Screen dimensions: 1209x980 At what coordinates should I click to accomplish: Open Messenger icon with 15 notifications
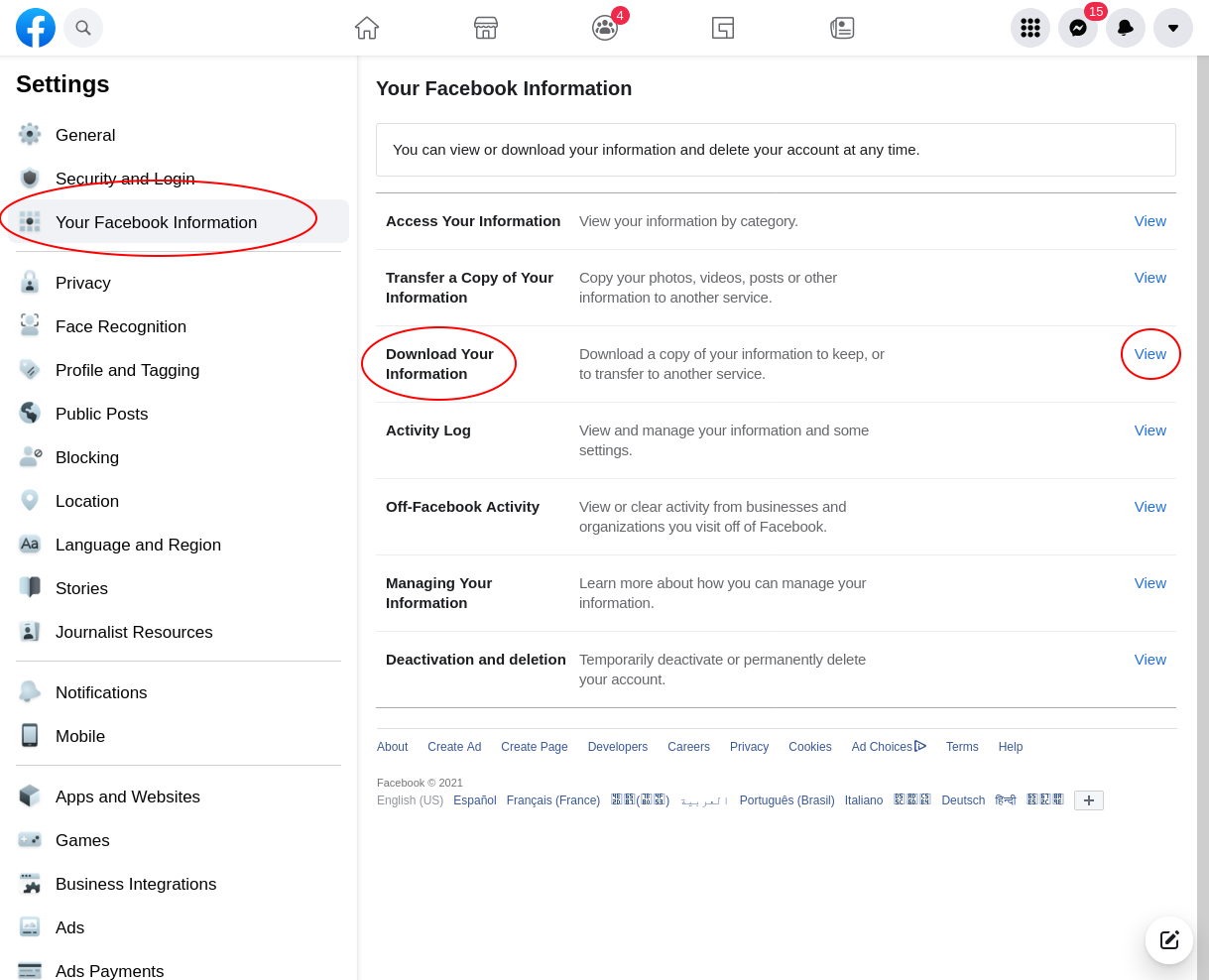click(1078, 28)
